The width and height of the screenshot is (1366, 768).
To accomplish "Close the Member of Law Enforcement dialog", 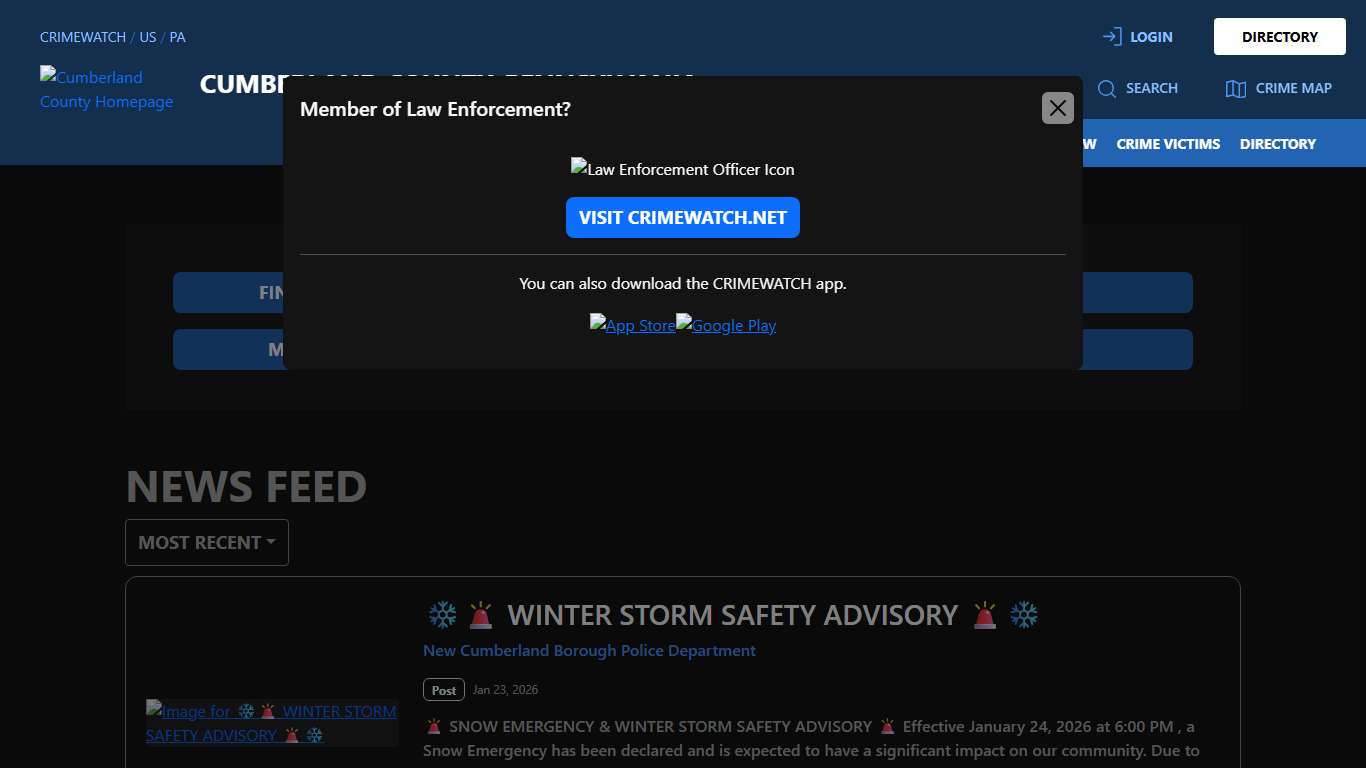I will (x=1057, y=108).
